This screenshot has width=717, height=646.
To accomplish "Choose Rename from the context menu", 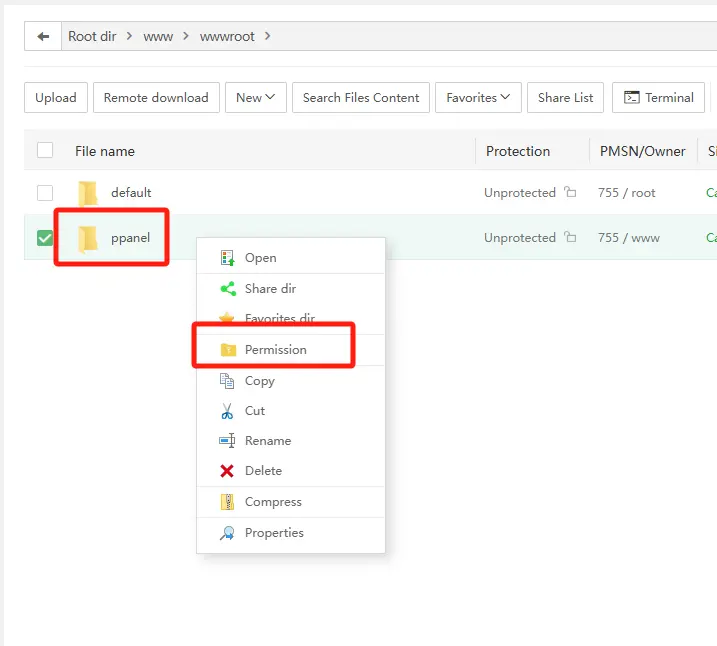I will tap(291, 441).
